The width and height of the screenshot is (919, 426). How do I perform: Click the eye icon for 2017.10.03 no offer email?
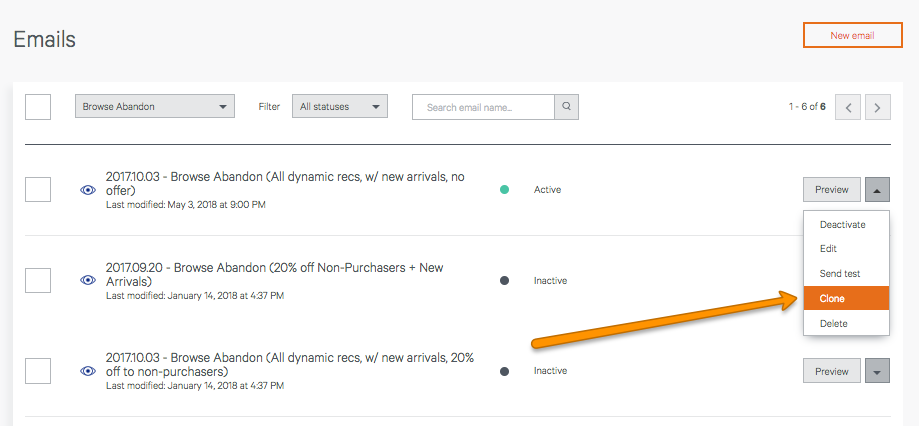pos(88,190)
